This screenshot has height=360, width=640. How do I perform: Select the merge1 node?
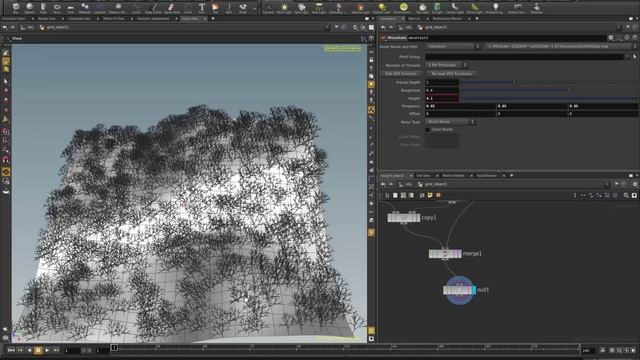click(x=445, y=254)
